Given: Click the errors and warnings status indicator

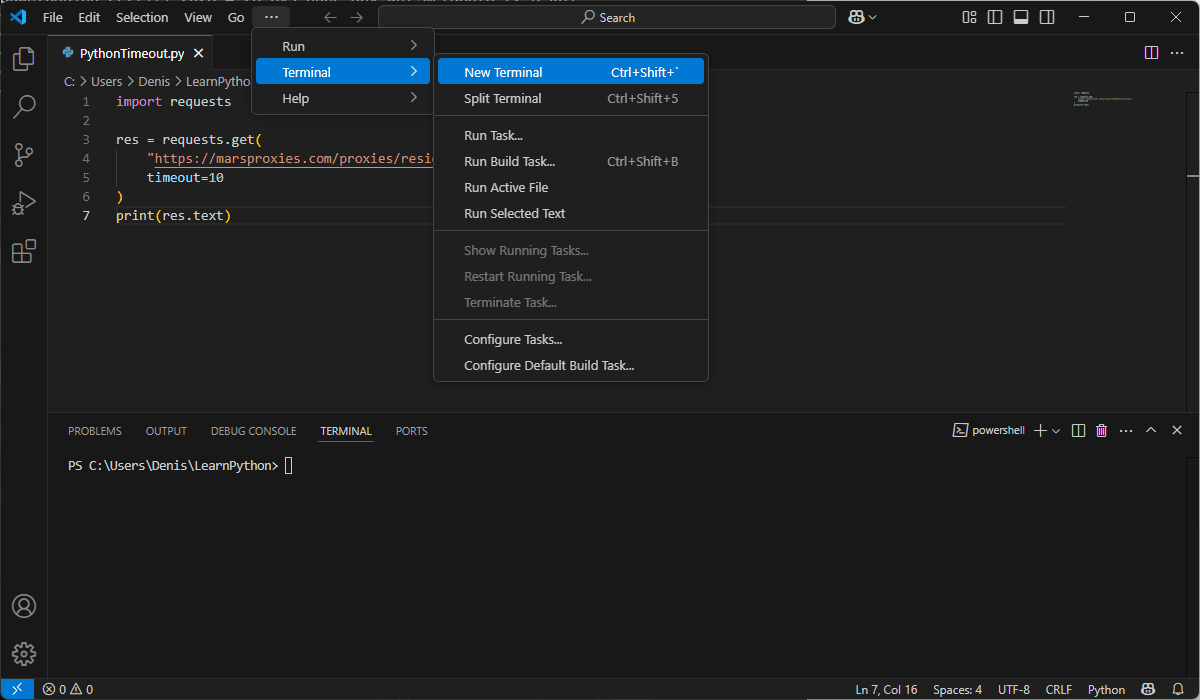Looking at the screenshot, I should click(x=67, y=689).
